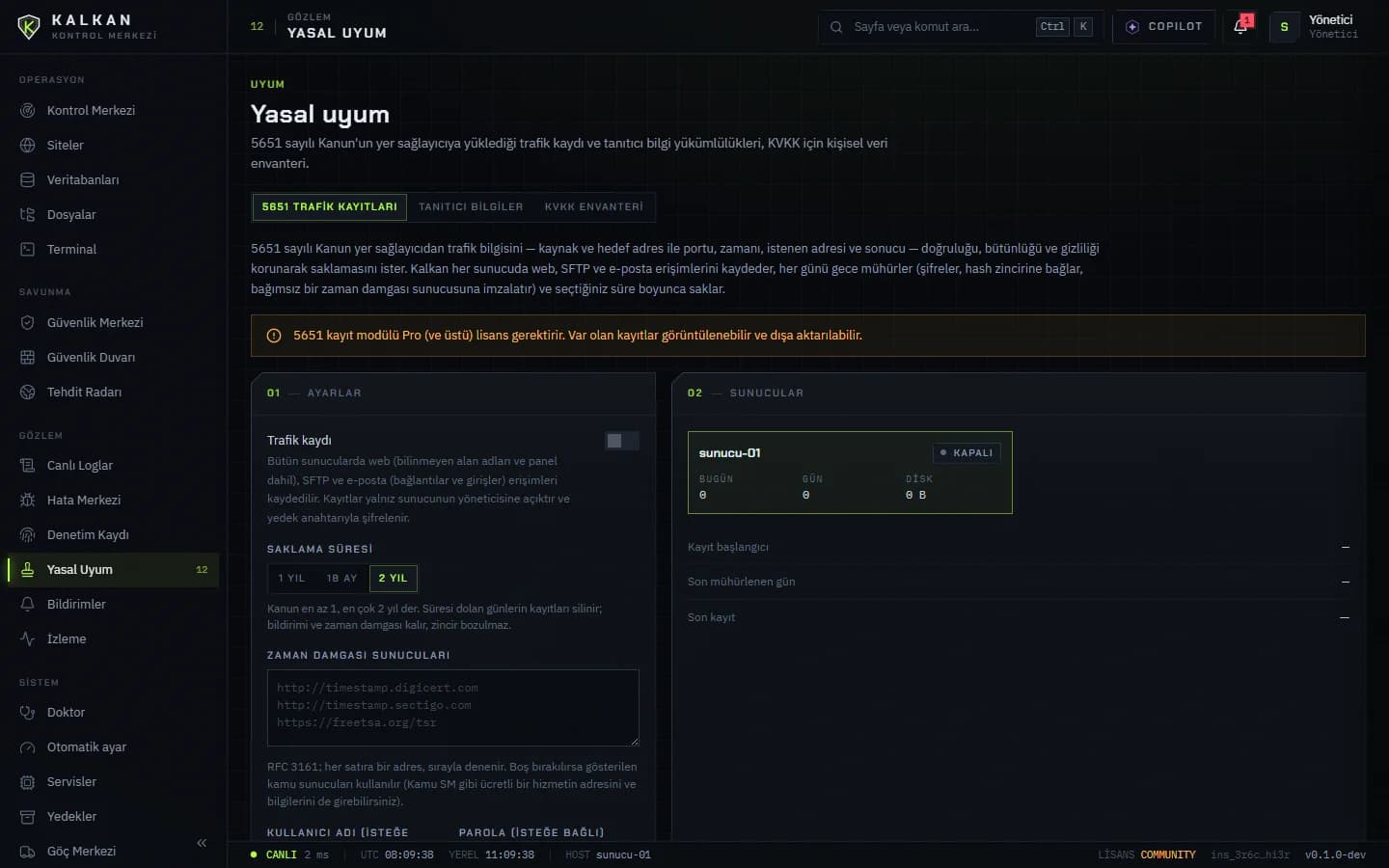Open Doktor stethoscope icon

(x=27, y=712)
